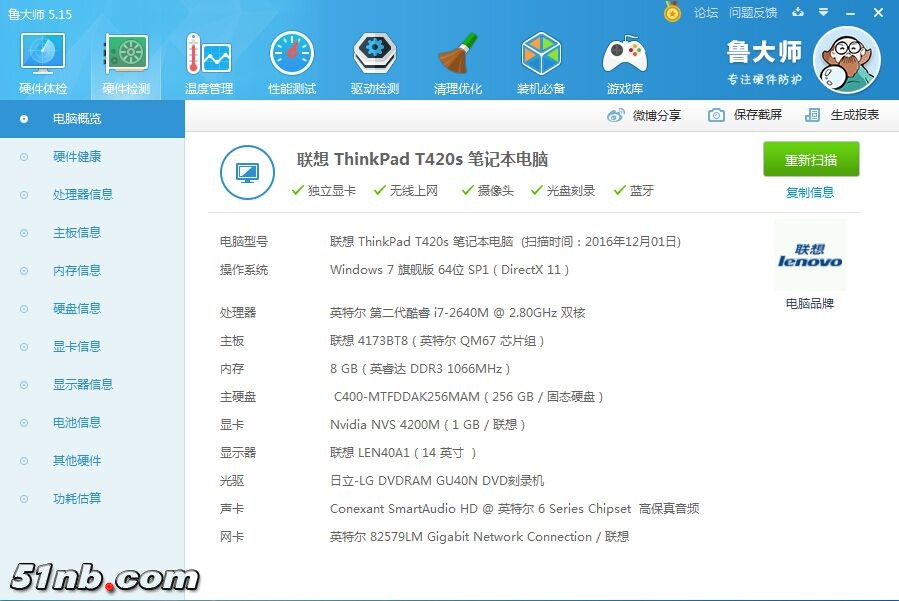Launch the 性能测试 performance benchmark
Image resolution: width=899 pixels, height=601 pixels.
(291, 60)
